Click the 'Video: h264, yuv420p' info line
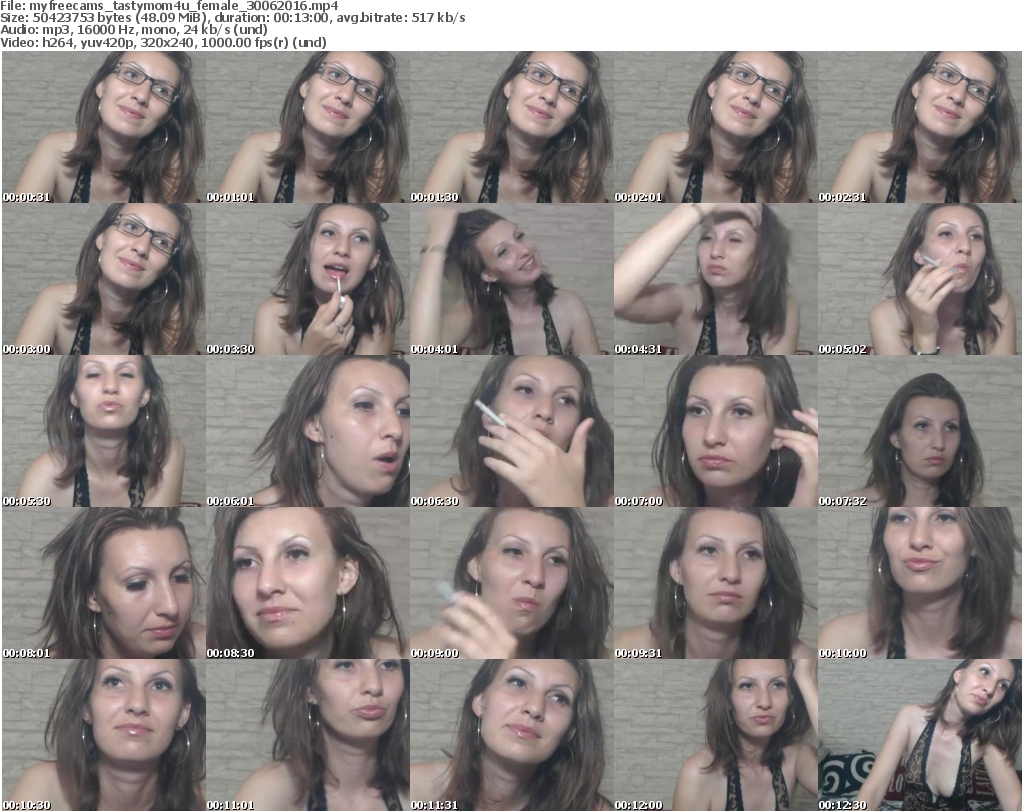The width and height of the screenshot is (1024, 811). tap(163, 42)
